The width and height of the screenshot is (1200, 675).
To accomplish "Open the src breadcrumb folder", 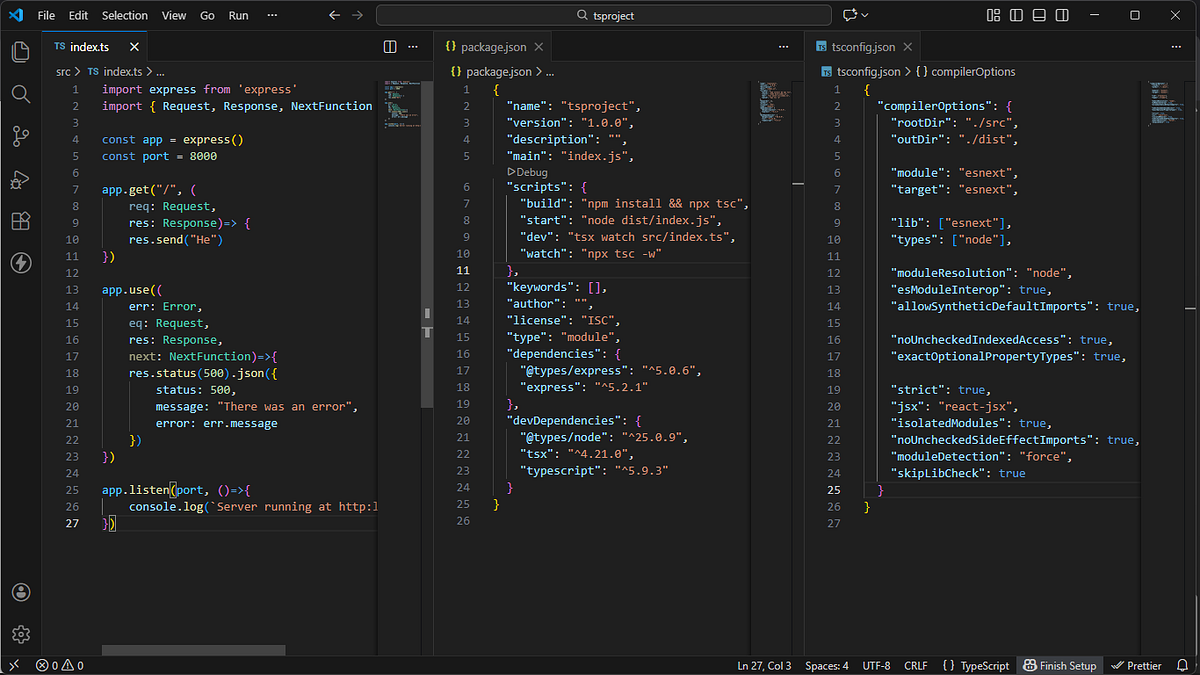I will pos(63,72).
